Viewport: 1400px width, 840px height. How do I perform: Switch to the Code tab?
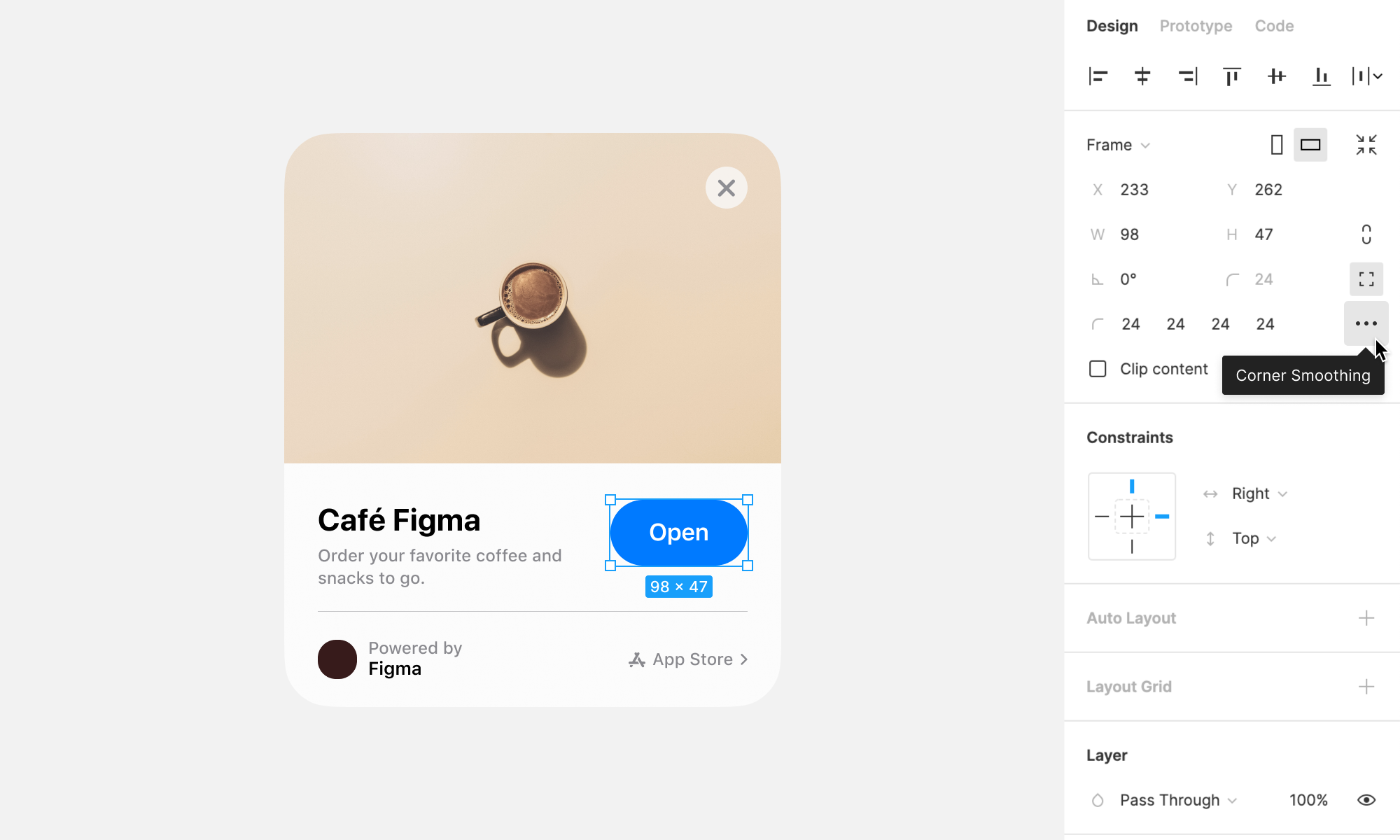[x=1274, y=25]
